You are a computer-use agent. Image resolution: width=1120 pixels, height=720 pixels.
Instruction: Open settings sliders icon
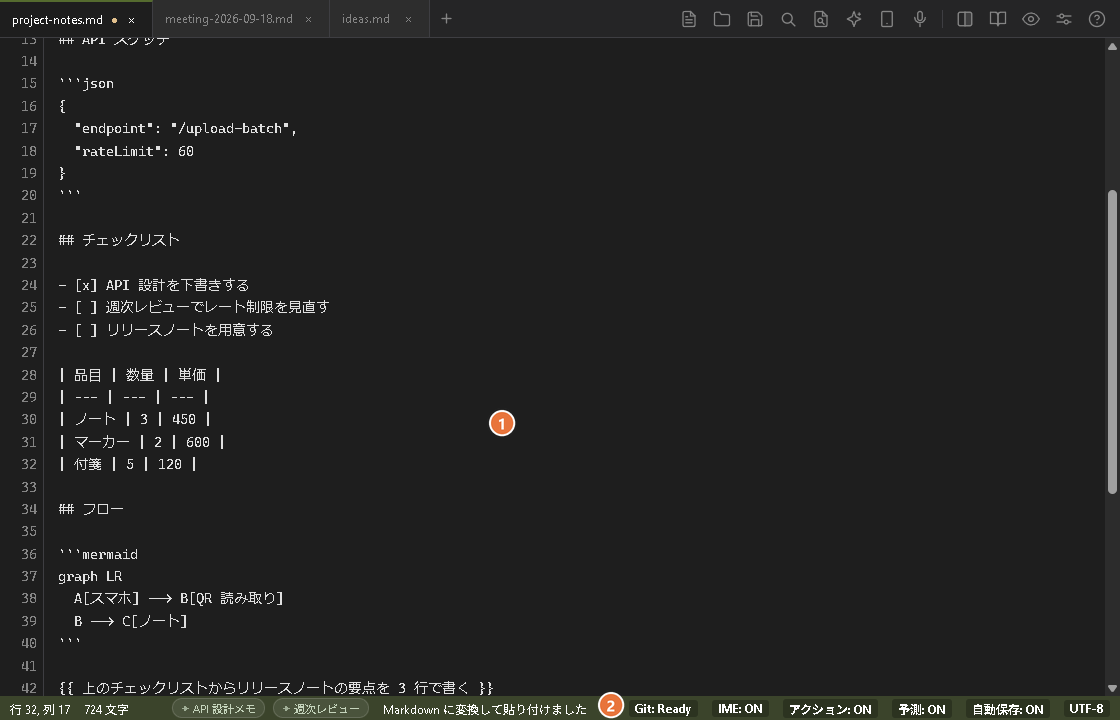(1064, 19)
